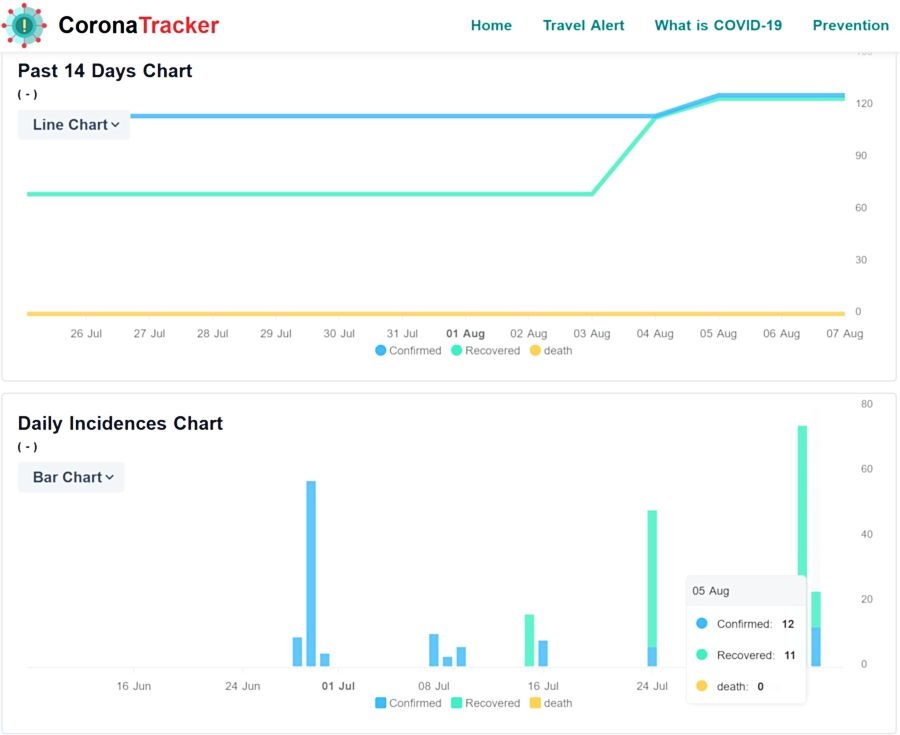Go to the Travel Alert page
Screen dimensions: 900x735
(x=583, y=26)
